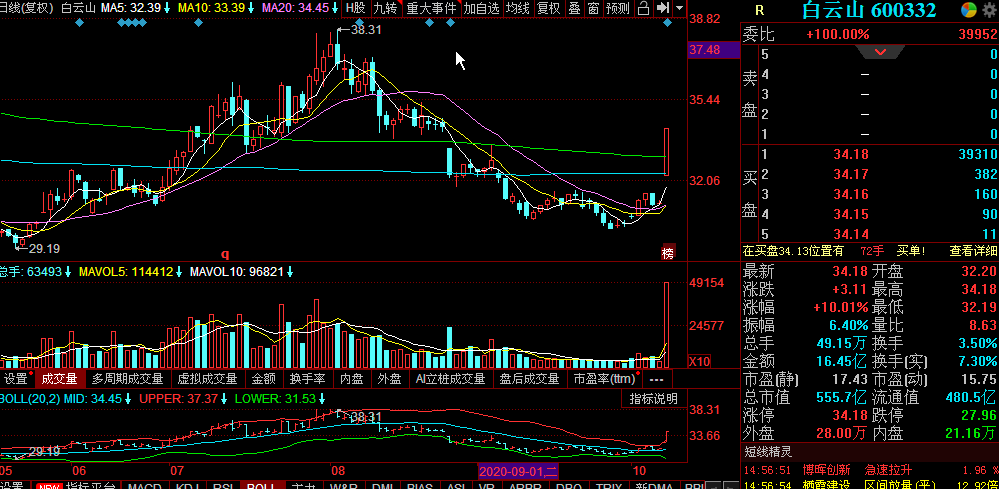Viewport: 999px width, 489px height.
Task: Click the down arrow next to MA5 value
Action: [x=167, y=8]
